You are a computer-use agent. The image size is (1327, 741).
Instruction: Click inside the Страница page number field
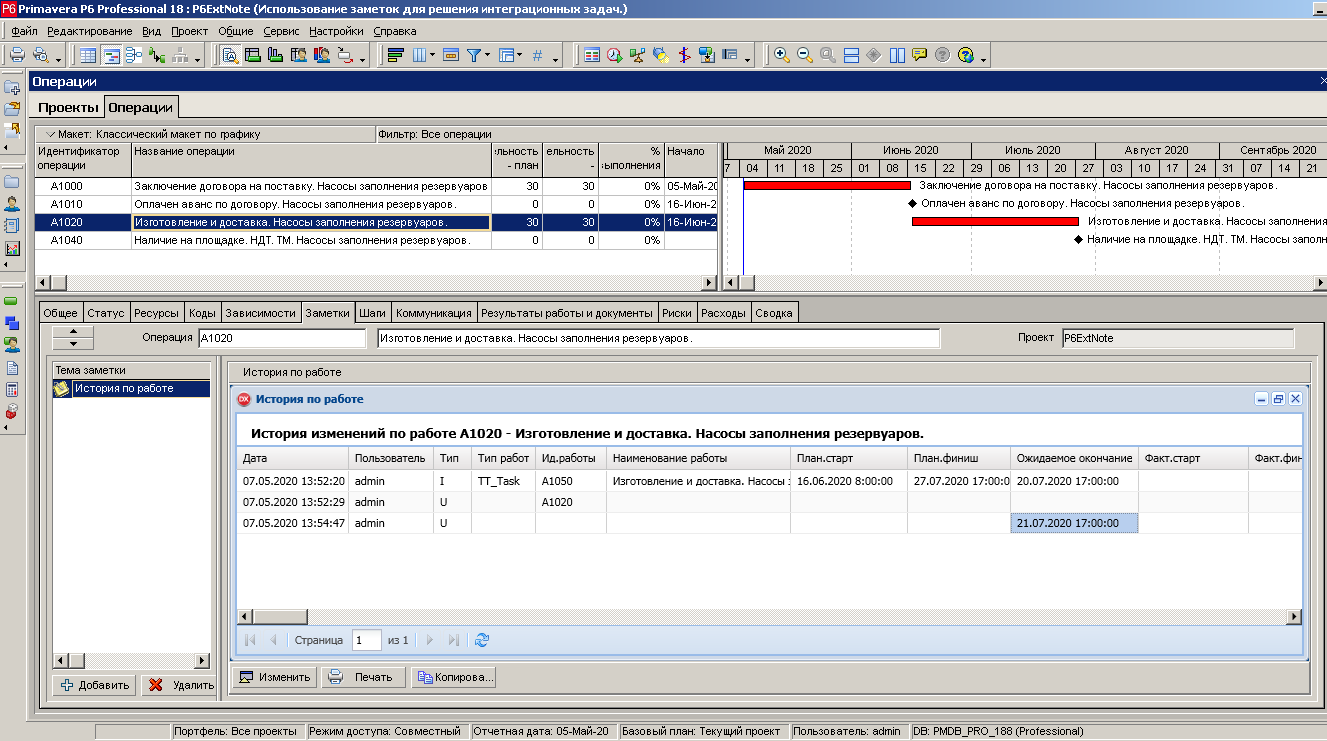click(x=365, y=640)
